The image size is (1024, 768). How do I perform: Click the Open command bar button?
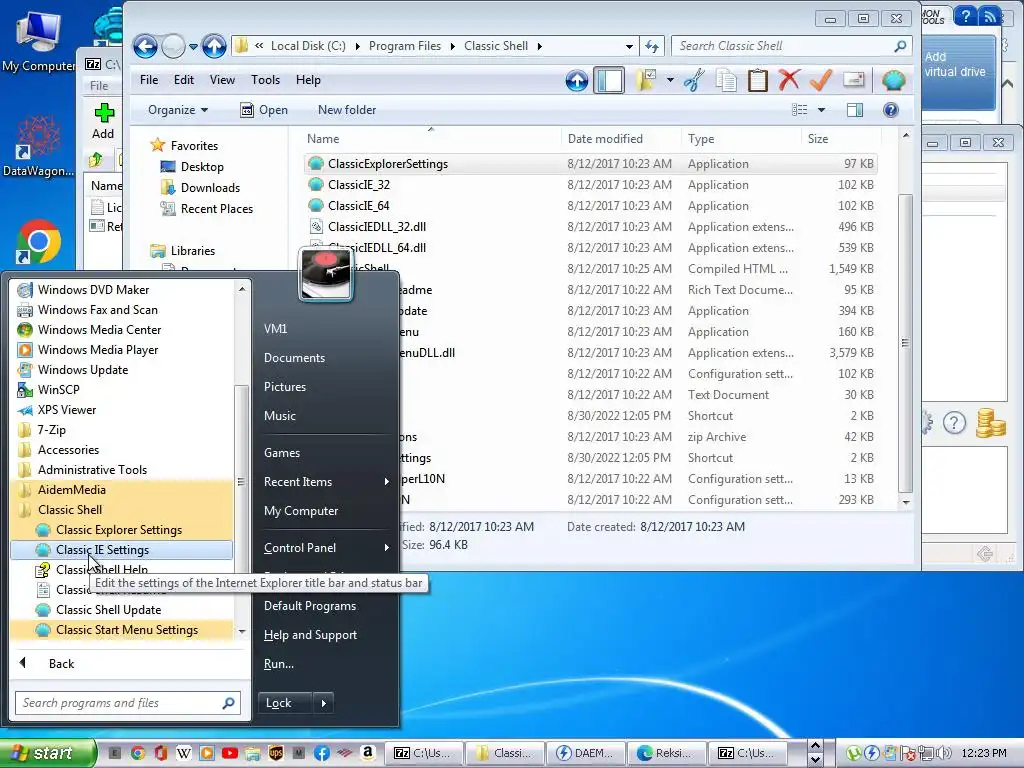click(264, 110)
